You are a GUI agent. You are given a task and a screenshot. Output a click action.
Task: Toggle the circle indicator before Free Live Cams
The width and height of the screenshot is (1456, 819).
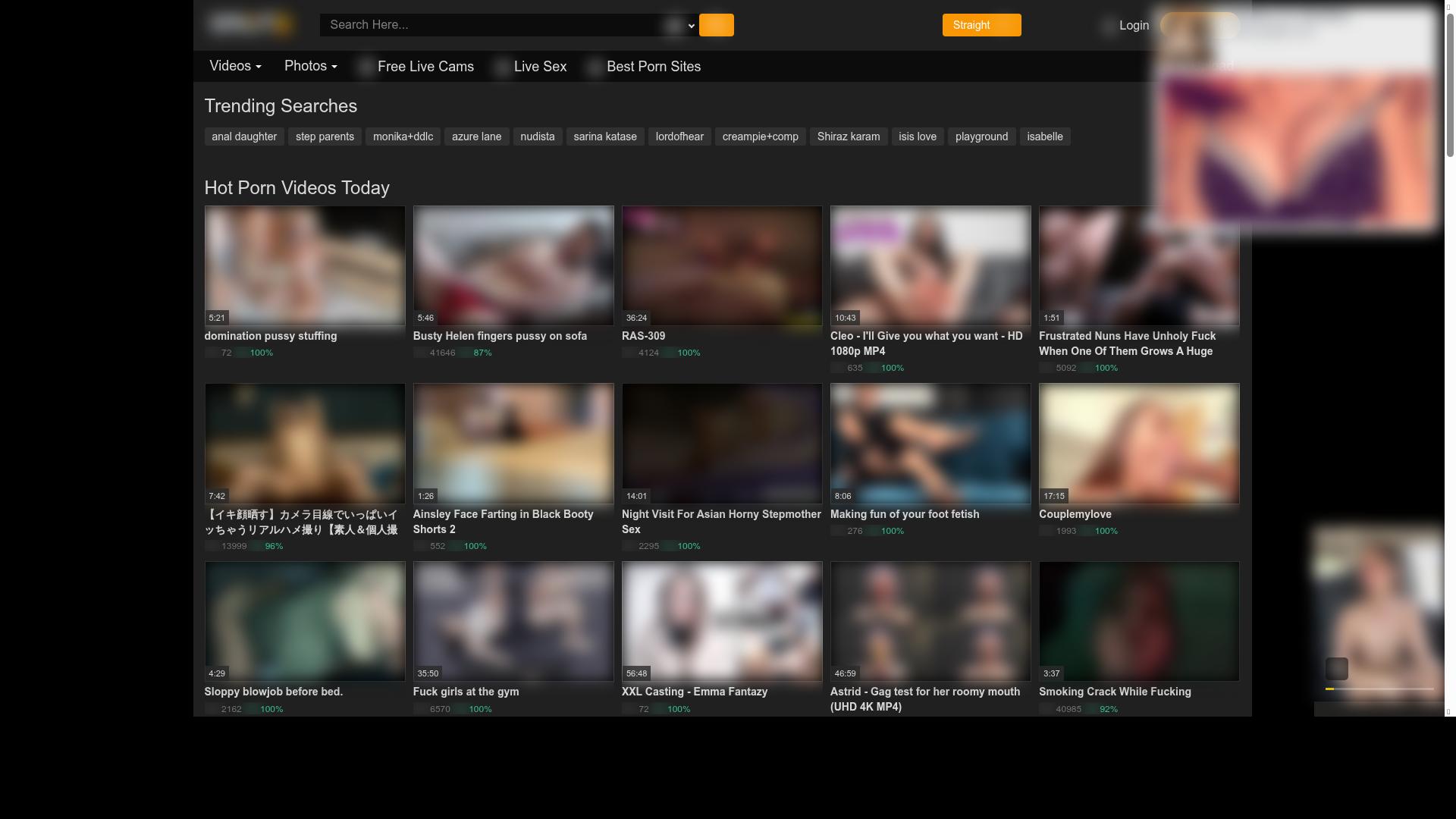(367, 67)
